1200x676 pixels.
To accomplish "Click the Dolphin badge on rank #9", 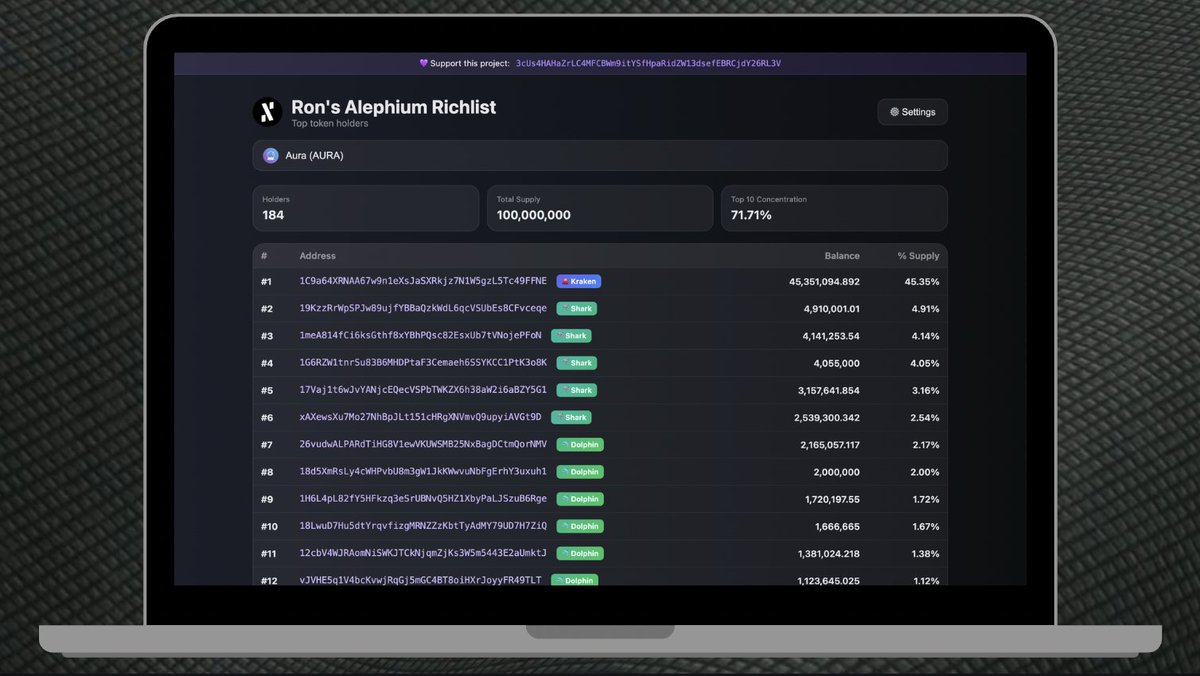I will click(580, 499).
